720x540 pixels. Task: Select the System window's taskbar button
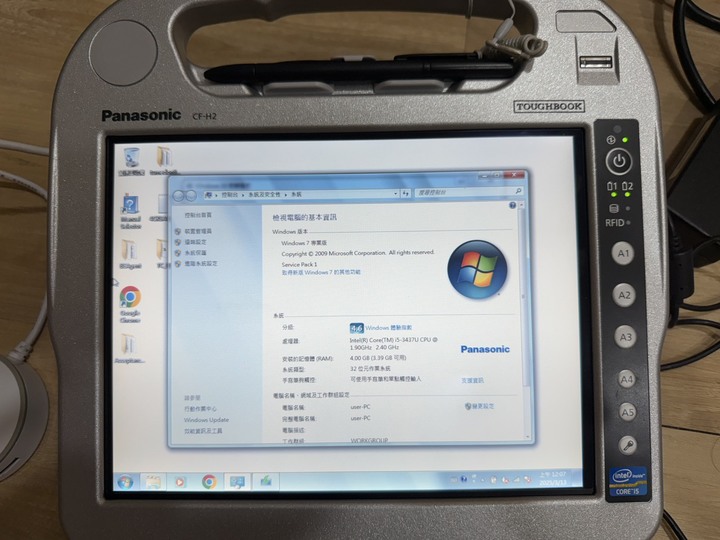pos(237,482)
